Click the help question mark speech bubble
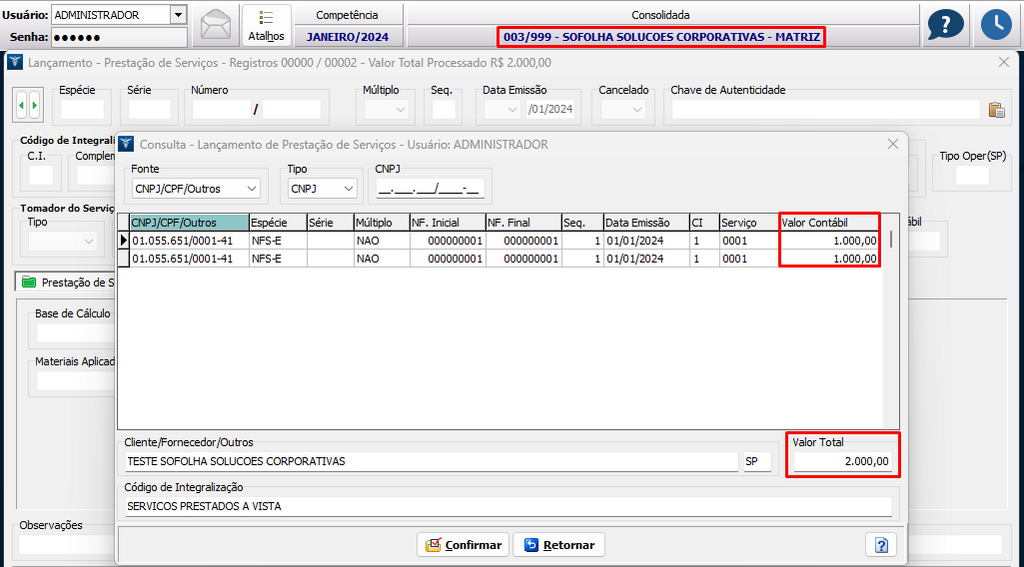 (945, 25)
